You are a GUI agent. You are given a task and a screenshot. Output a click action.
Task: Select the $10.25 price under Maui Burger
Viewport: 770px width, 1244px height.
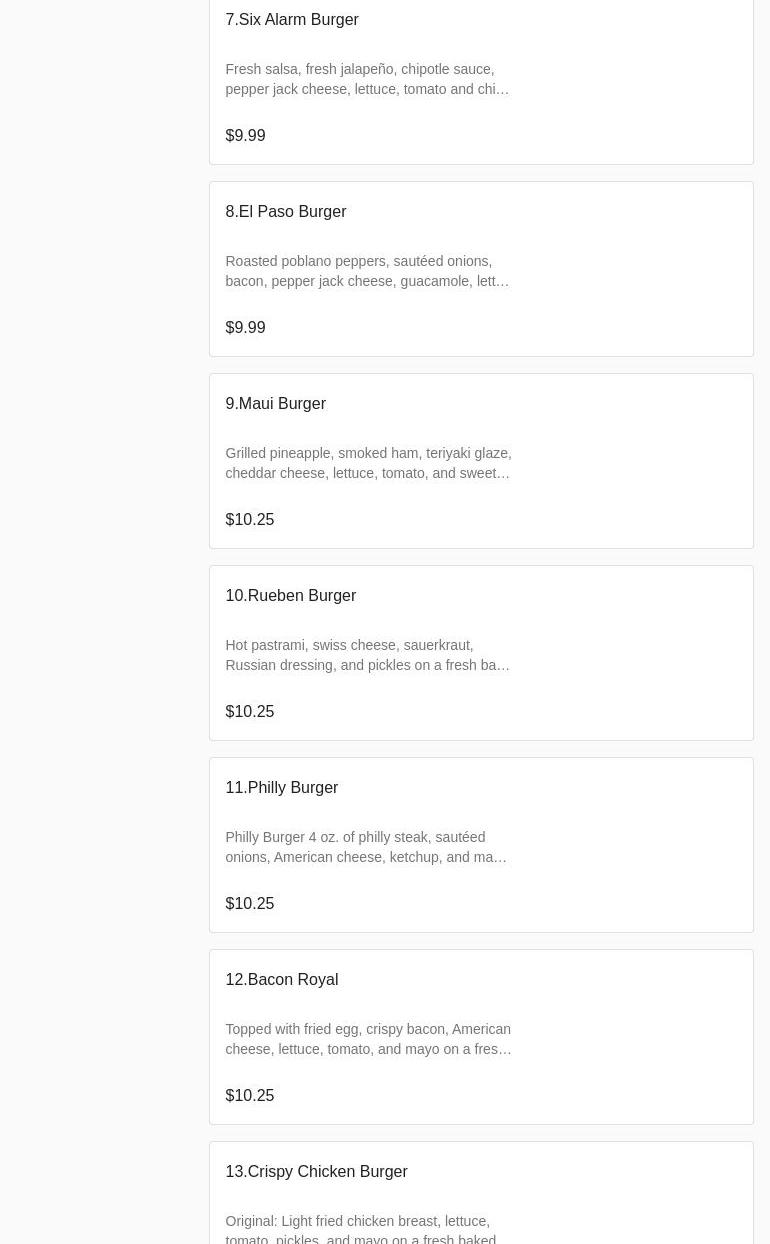click(249, 520)
